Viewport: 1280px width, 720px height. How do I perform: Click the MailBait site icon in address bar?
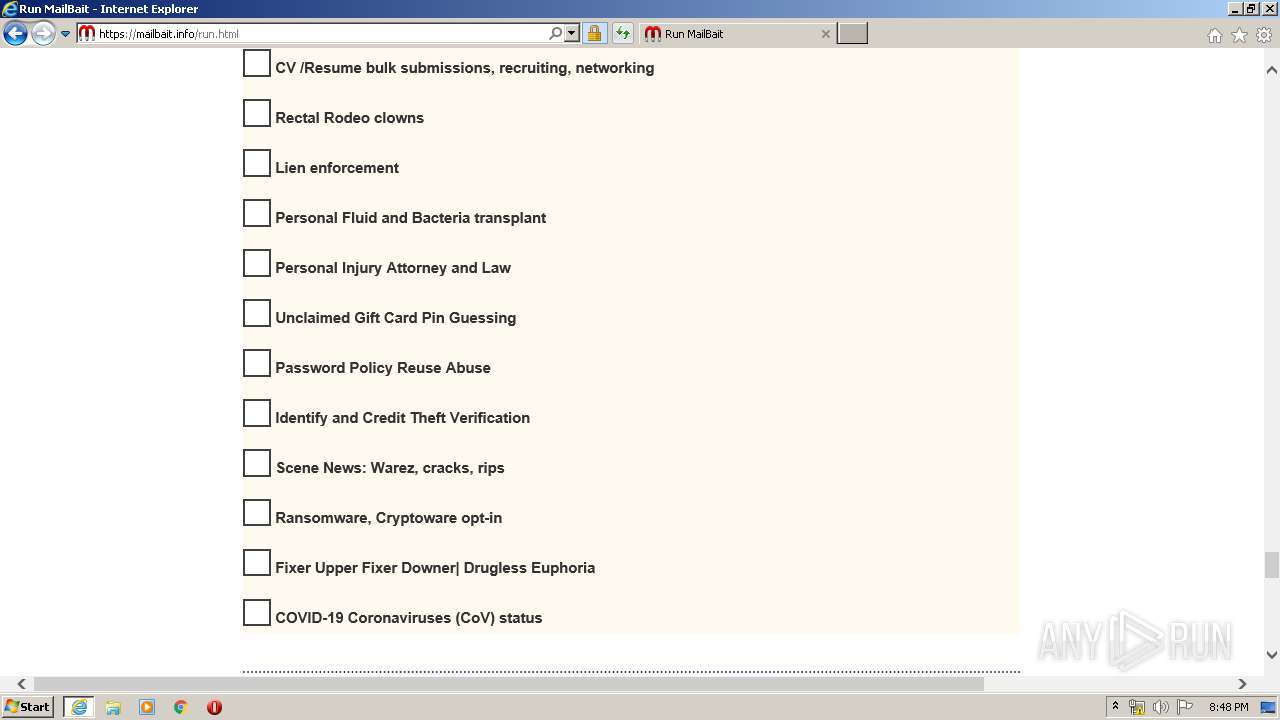(87, 33)
